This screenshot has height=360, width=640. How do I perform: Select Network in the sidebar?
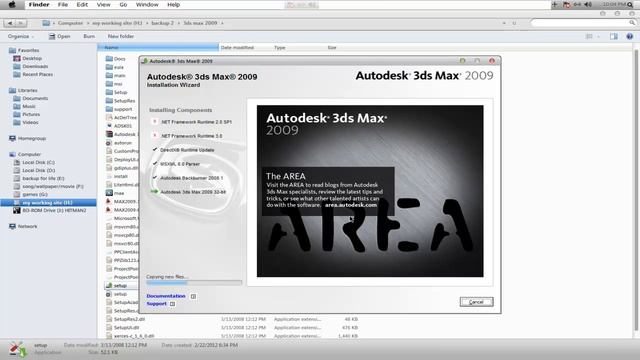click(23, 227)
